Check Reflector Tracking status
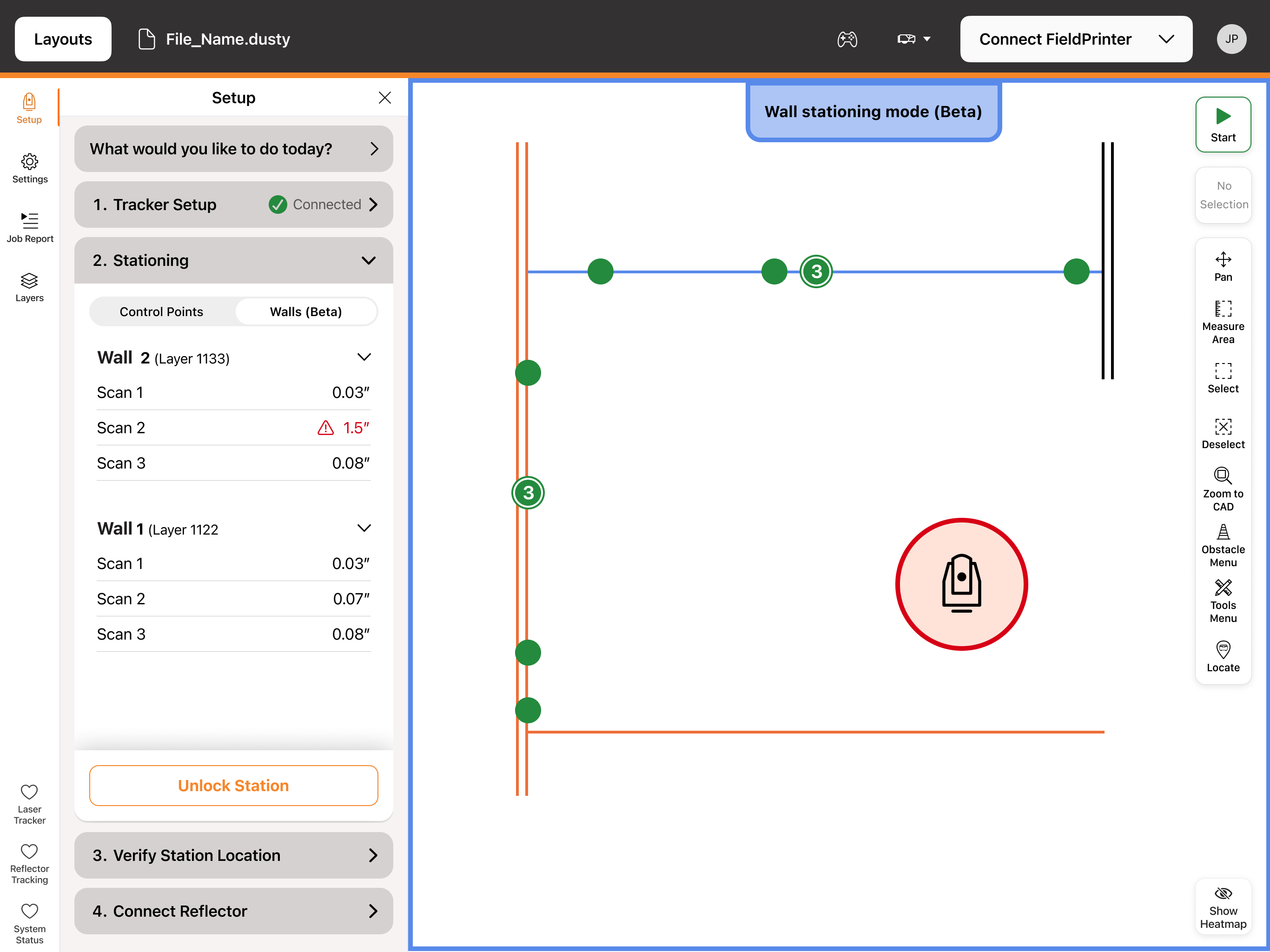 29,863
